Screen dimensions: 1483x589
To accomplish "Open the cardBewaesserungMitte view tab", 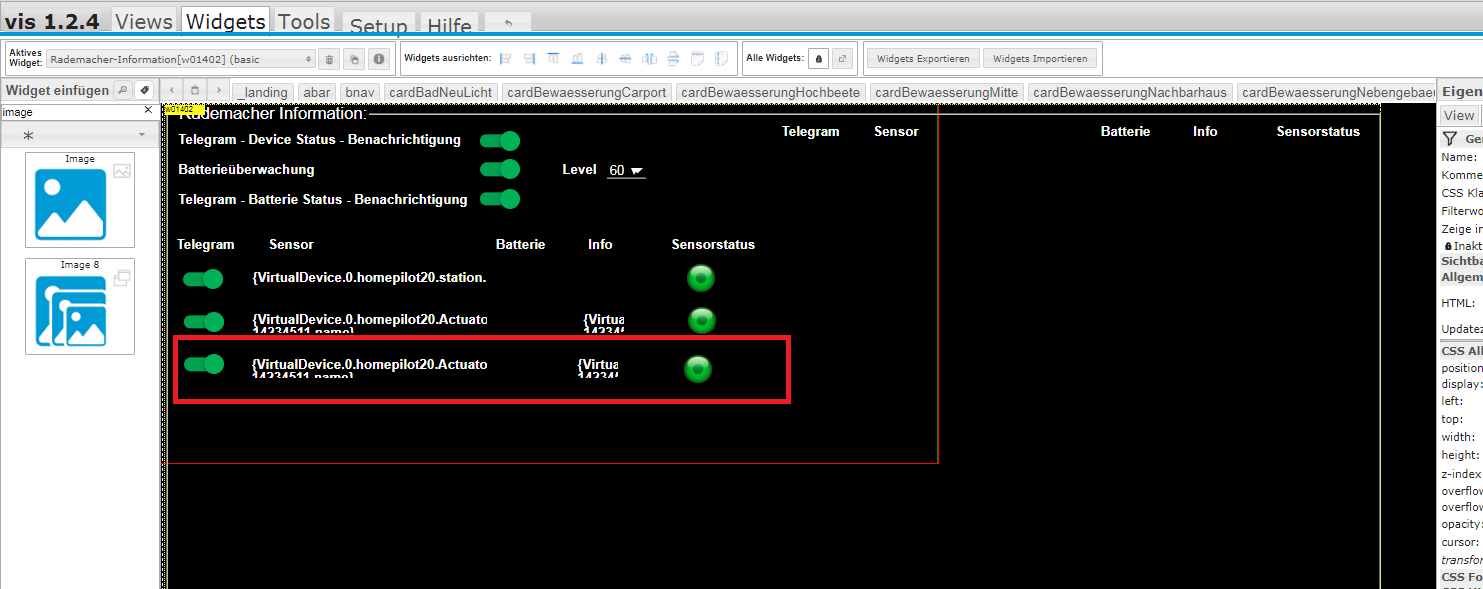I will point(947,92).
